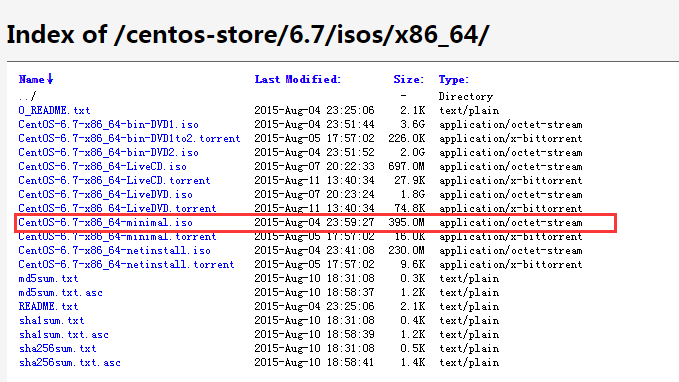Viewport: 679px width, 382px height.
Task: Sort by Type column header
Action: (453, 80)
